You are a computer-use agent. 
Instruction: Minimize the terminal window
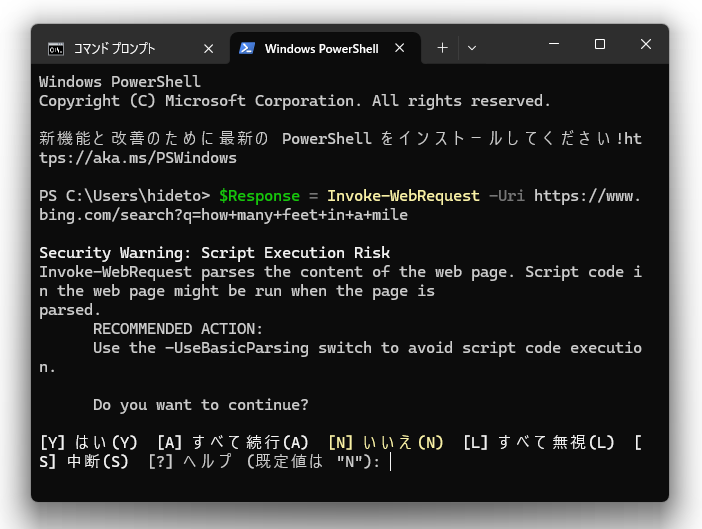(554, 44)
